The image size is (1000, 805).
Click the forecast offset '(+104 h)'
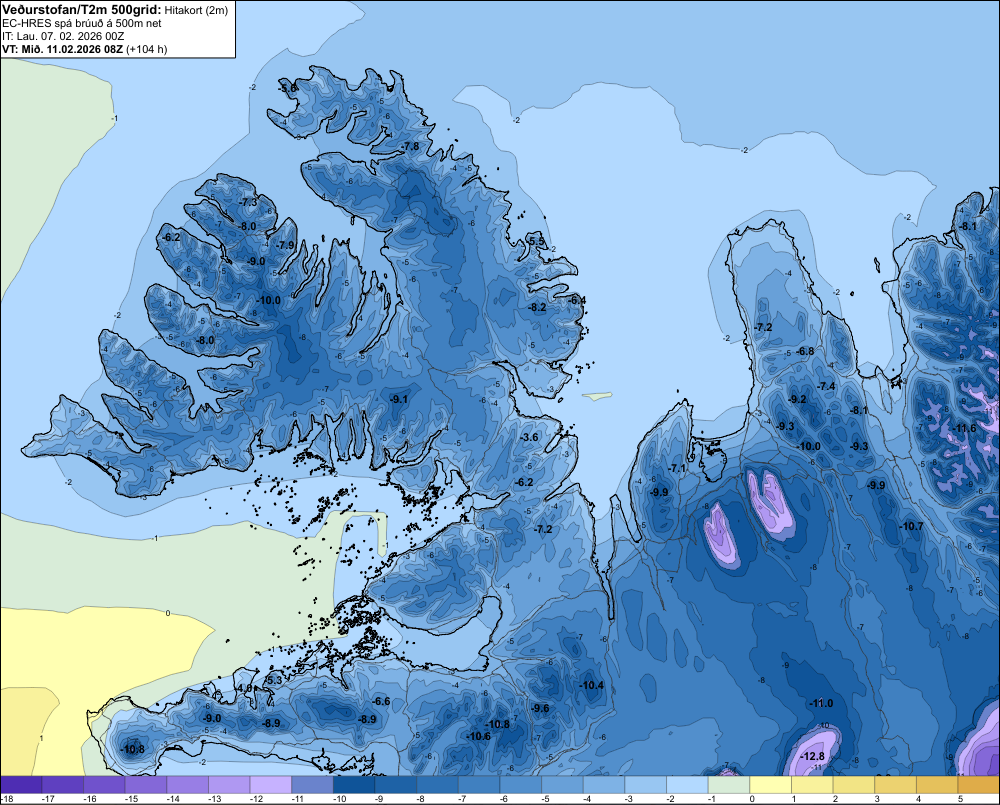(147, 49)
